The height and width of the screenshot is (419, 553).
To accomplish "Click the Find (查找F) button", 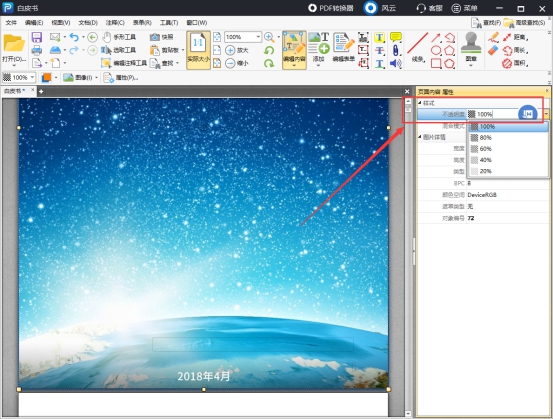I will tap(486, 23).
